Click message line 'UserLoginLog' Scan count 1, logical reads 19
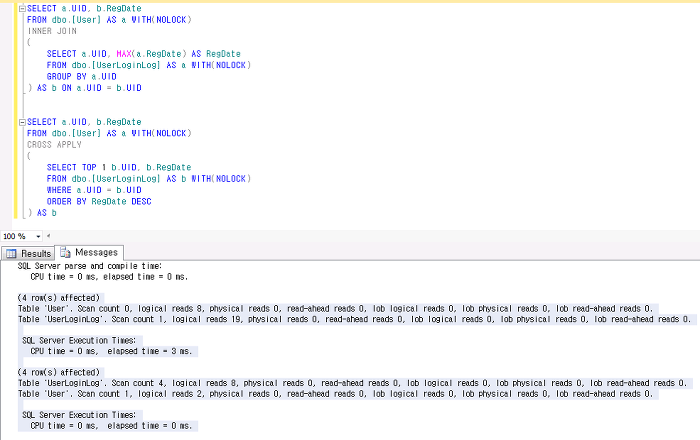 354,319
